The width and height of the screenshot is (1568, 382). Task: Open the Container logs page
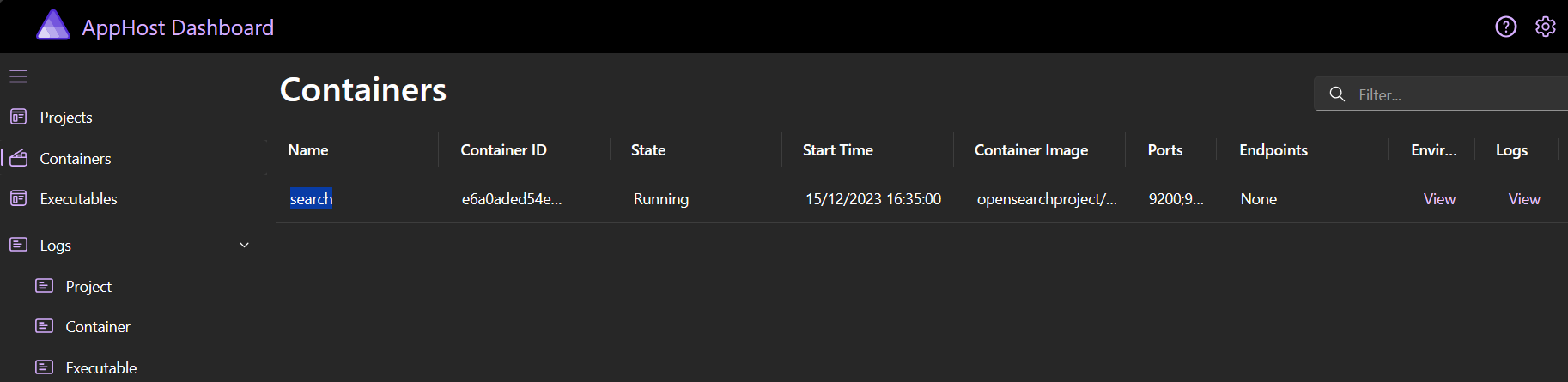[x=98, y=326]
